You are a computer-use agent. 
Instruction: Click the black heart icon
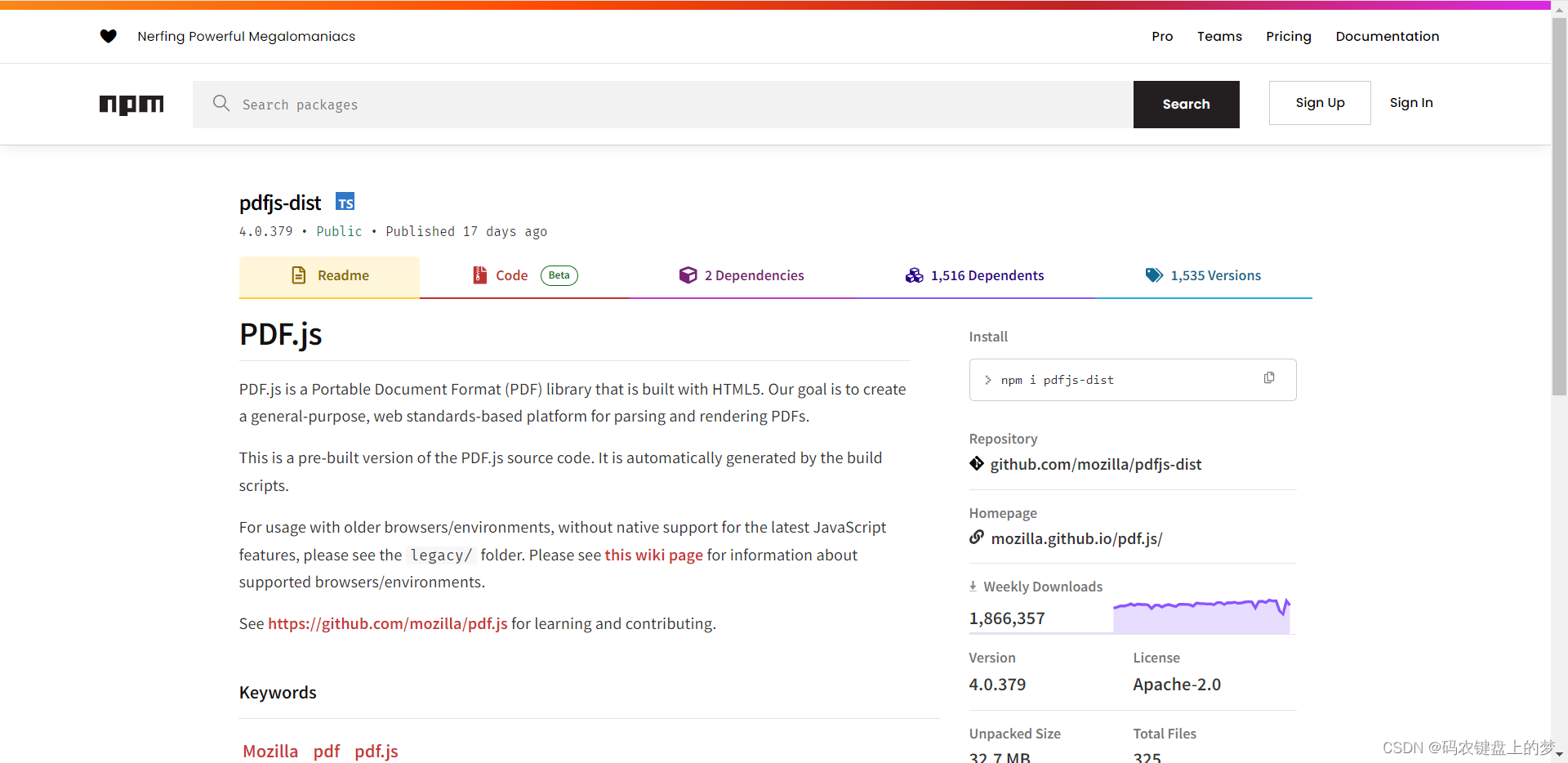coord(108,36)
